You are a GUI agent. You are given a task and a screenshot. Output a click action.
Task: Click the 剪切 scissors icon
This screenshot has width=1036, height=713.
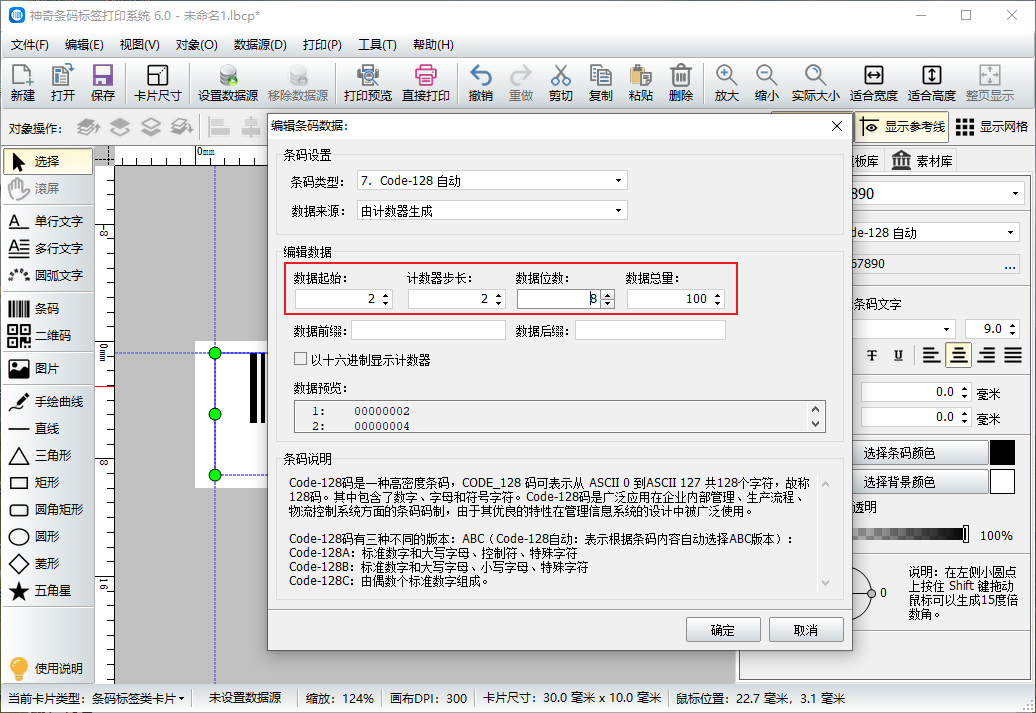[560, 83]
